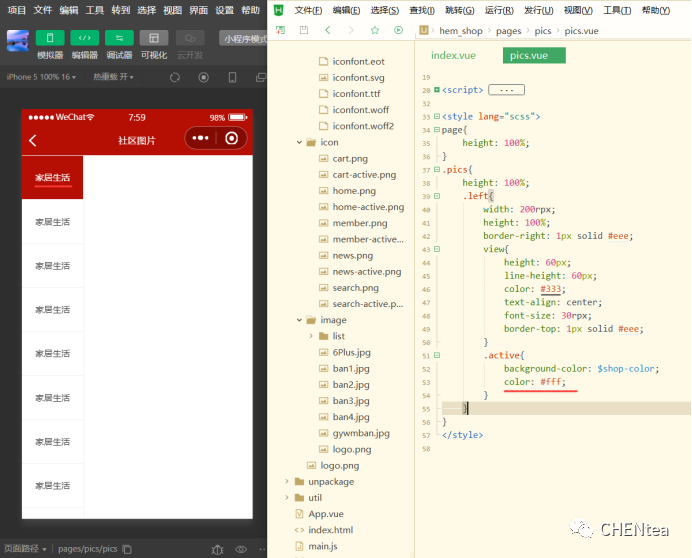Open the 运行(R) menu in HBuilderX
Viewport: 692px width, 558px height.
point(499,10)
